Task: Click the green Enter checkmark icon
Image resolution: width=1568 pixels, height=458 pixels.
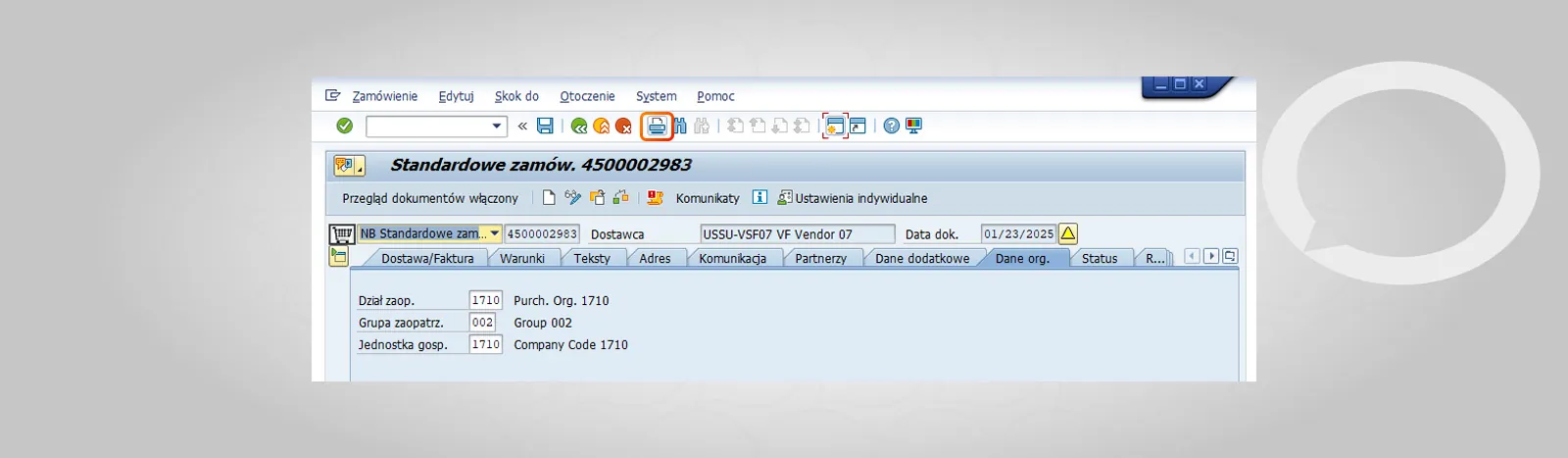Action: [344, 126]
